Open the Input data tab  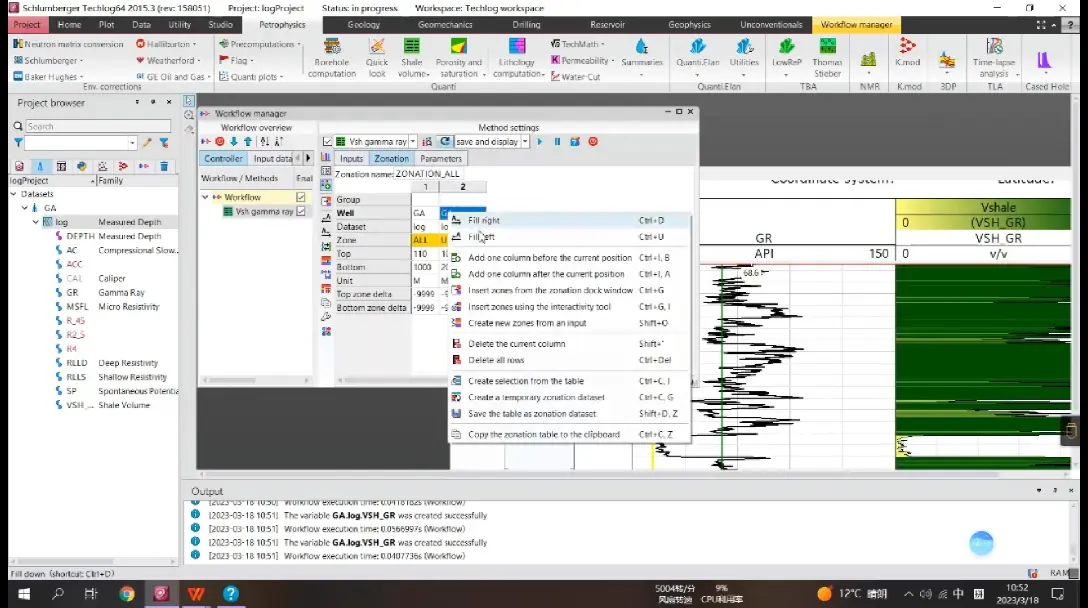(x=273, y=158)
